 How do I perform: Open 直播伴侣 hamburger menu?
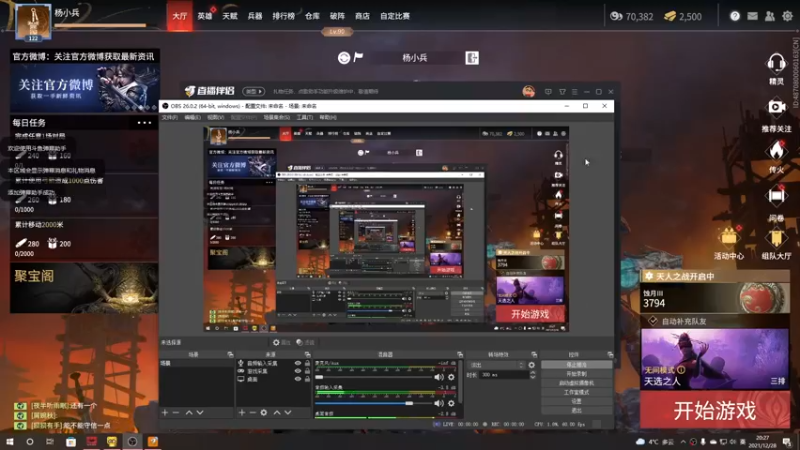click(x=574, y=92)
